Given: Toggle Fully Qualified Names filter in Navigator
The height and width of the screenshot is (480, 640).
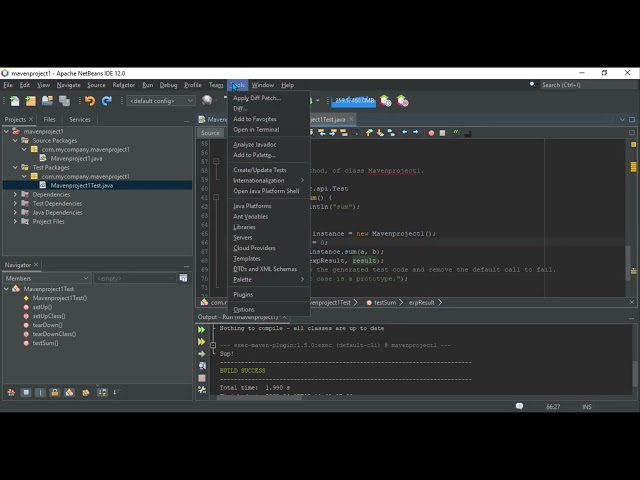Looking at the screenshot, I should coord(86,392).
